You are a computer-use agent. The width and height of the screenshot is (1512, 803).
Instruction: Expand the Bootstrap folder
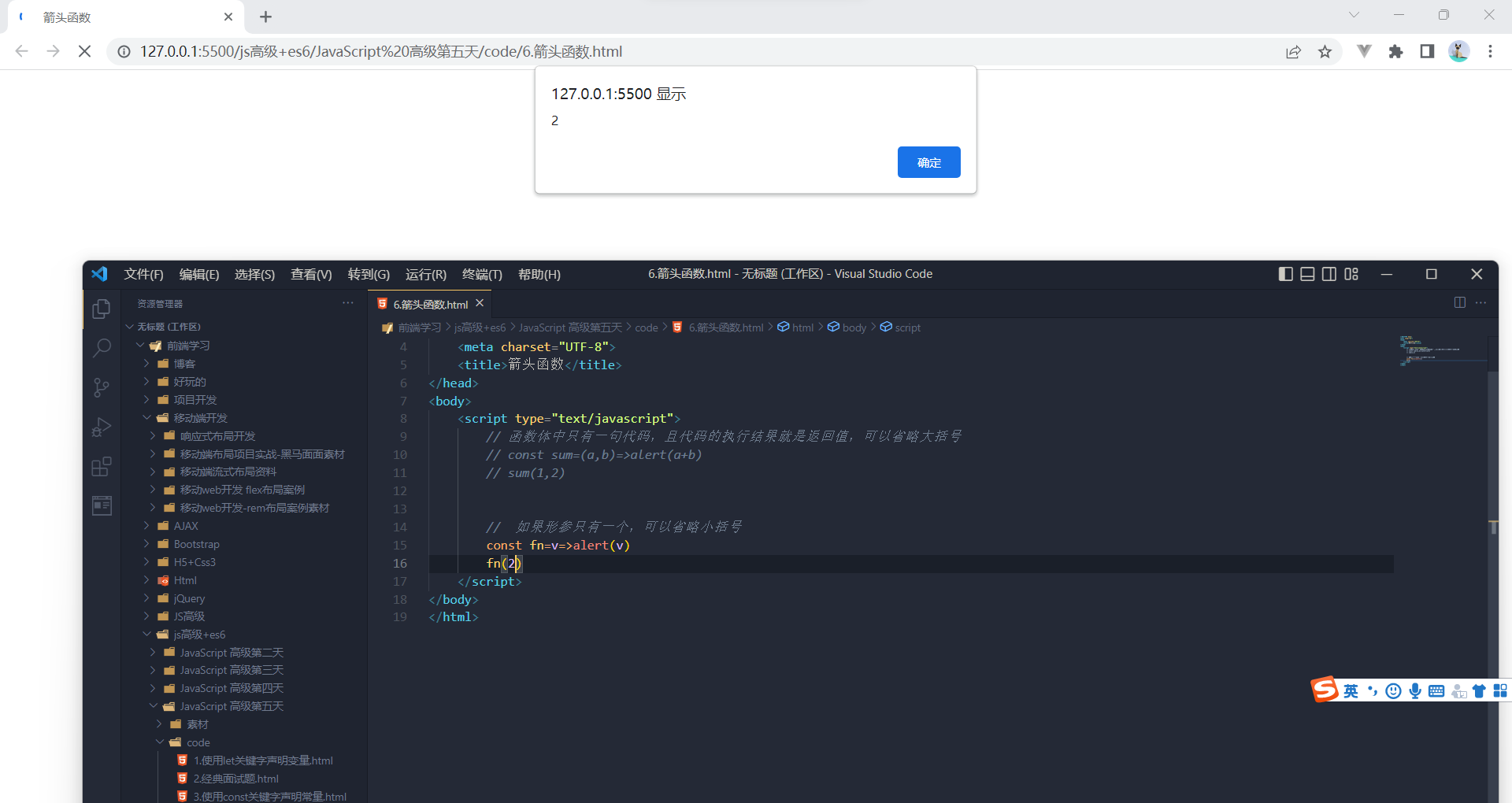tap(197, 543)
